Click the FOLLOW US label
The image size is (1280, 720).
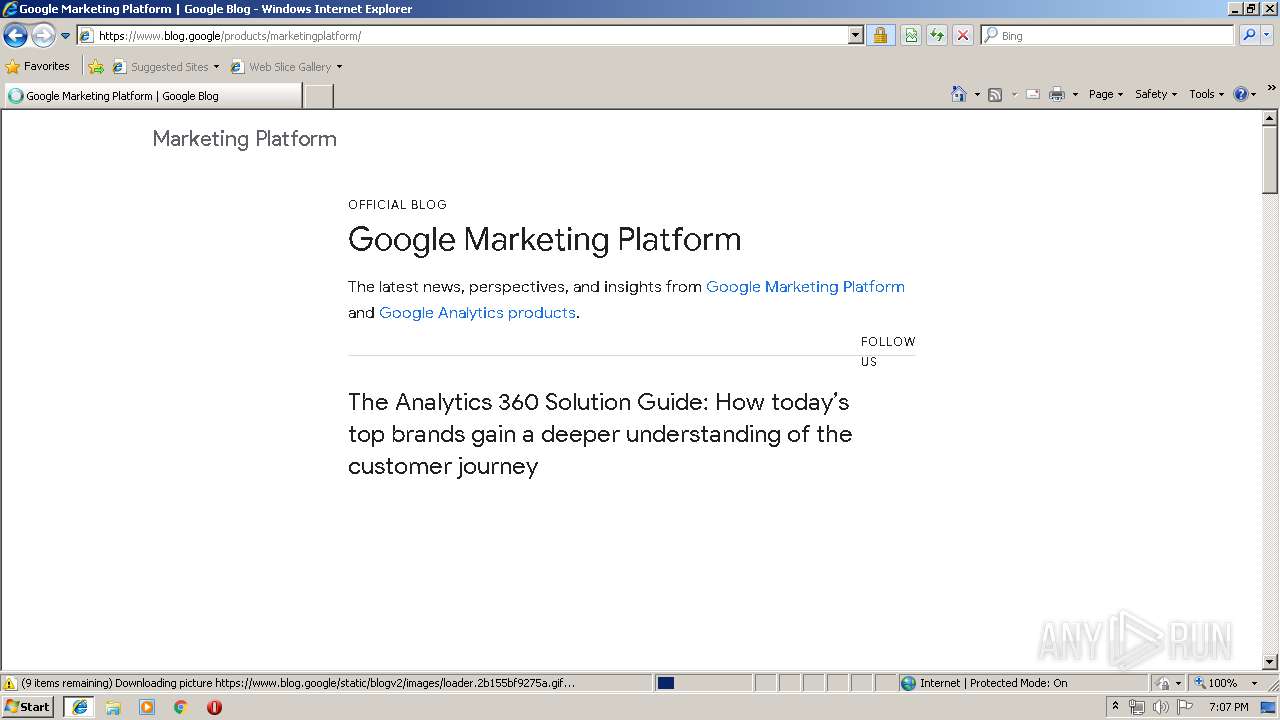(x=888, y=352)
